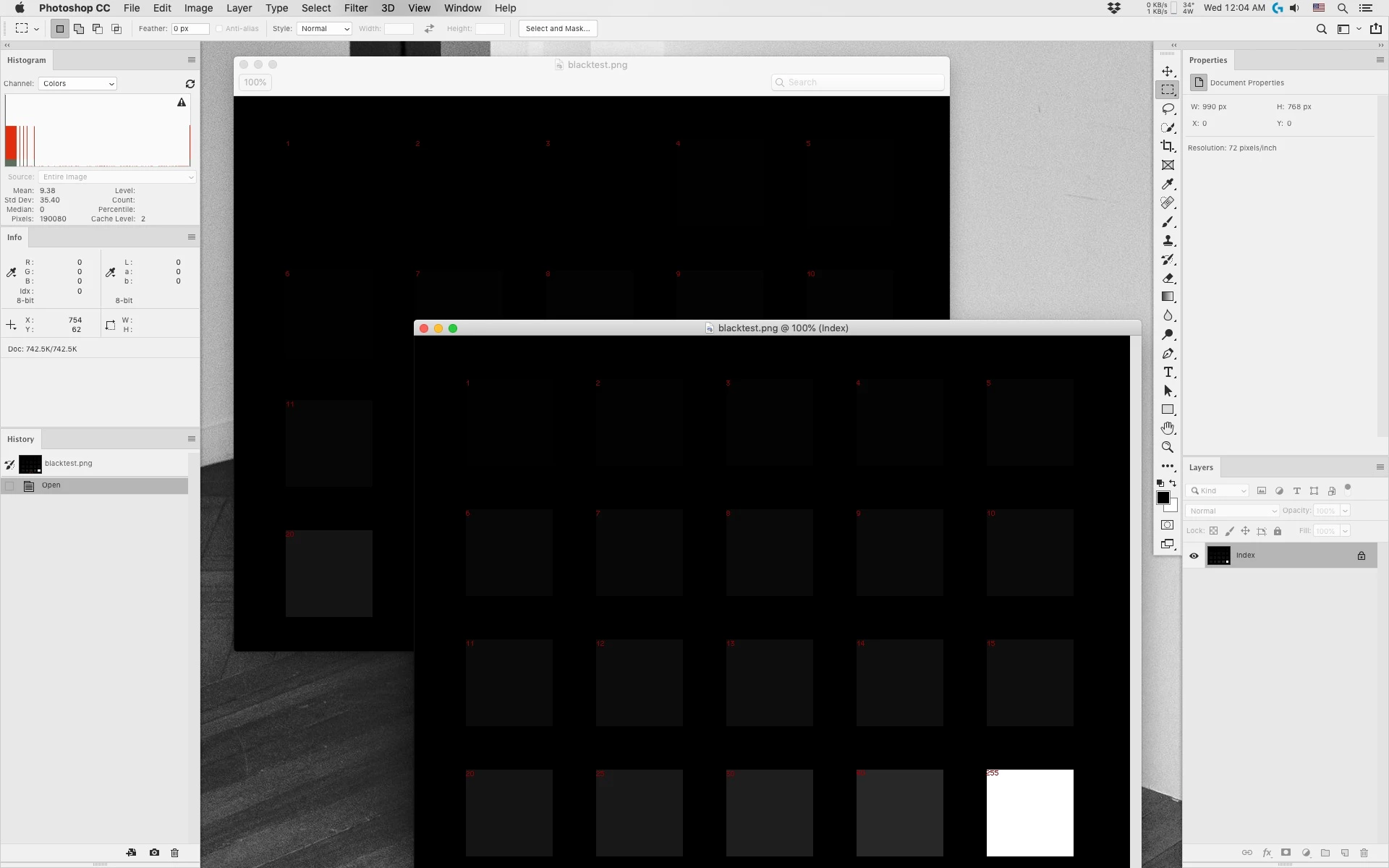Hide the Index layer visibility
The width and height of the screenshot is (1389, 868).
[x=1194, y=556]
